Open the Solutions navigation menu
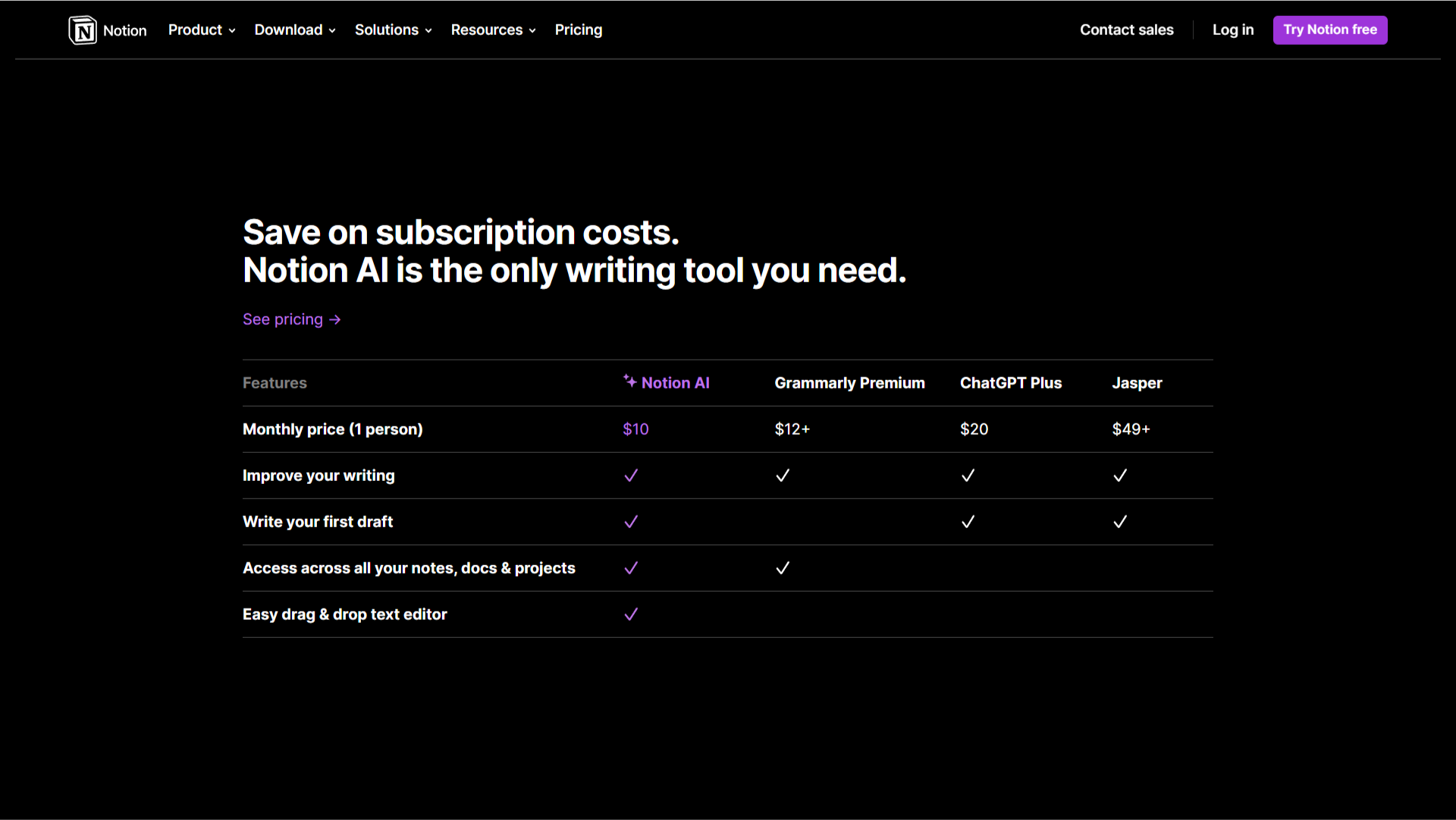The width and height of the screenshot is (1456, 820). (394, 30)
